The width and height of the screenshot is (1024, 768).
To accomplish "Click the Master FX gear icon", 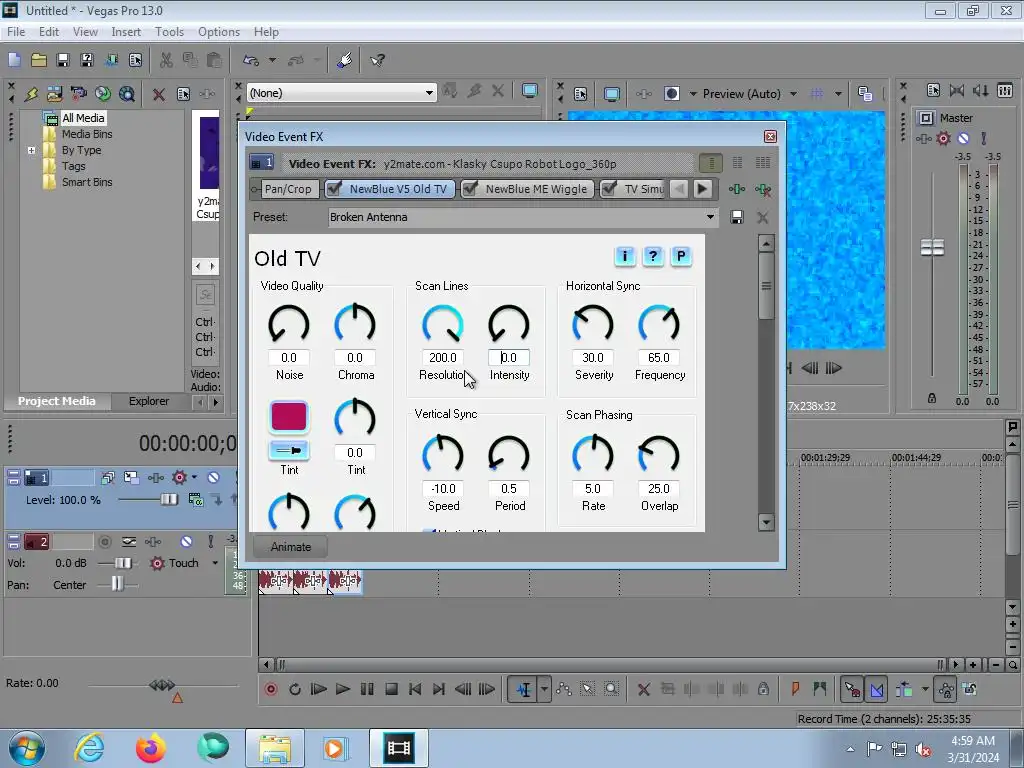I will point(943,138).
